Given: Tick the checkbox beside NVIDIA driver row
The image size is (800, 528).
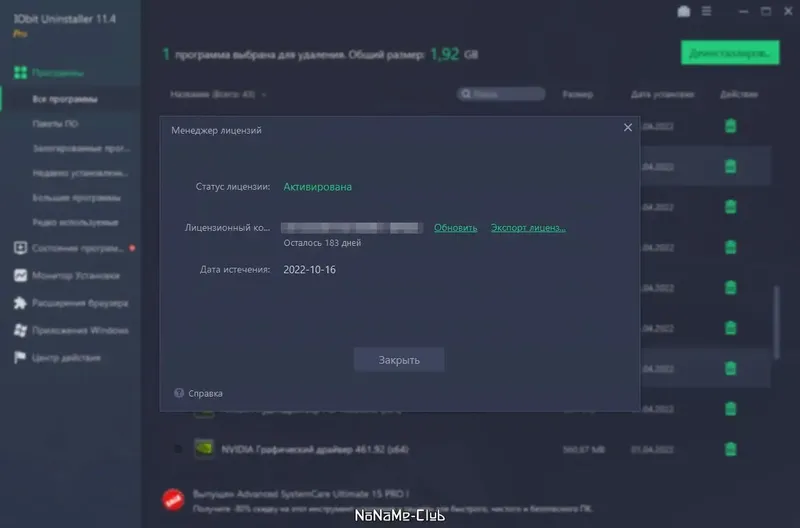Looking at the screenshot, I should click(x=178, y=449).
